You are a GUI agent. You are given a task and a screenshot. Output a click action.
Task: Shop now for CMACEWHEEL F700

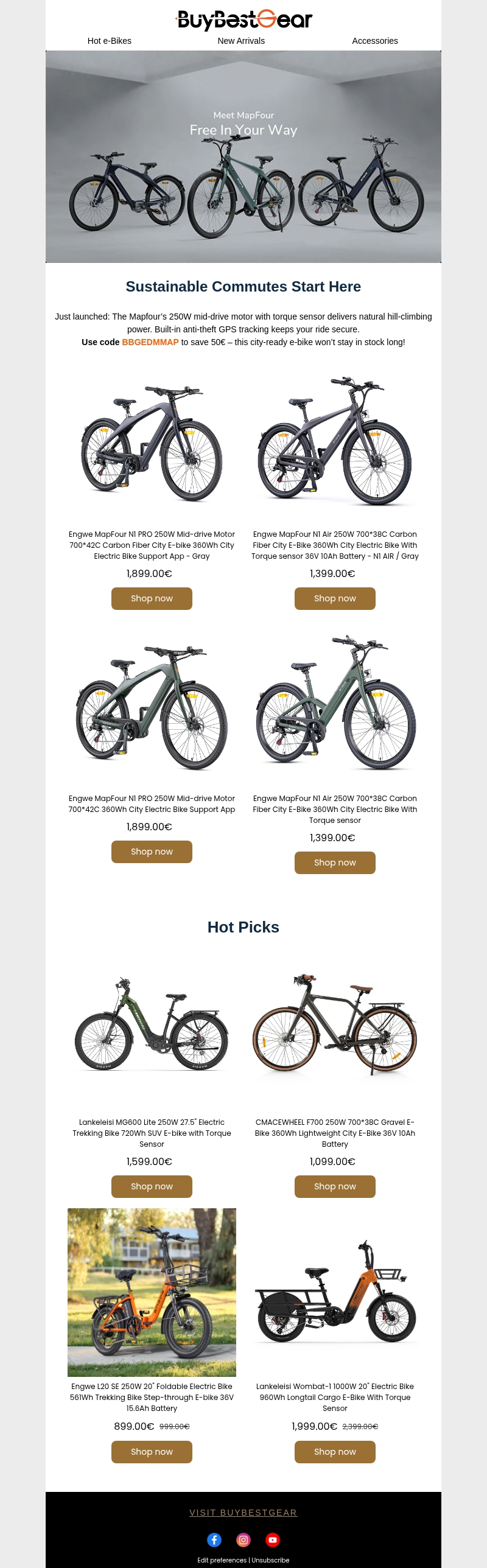335,1186
